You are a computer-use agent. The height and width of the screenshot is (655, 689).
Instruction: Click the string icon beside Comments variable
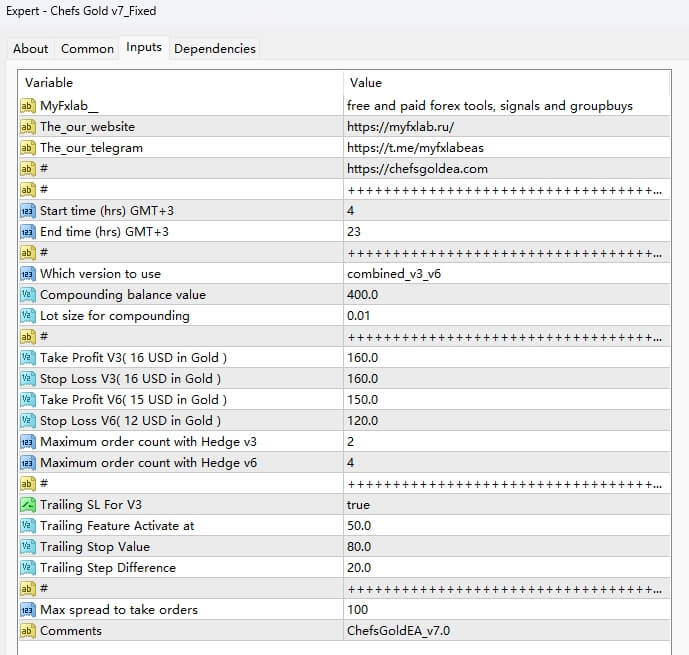tap(28, 631)
